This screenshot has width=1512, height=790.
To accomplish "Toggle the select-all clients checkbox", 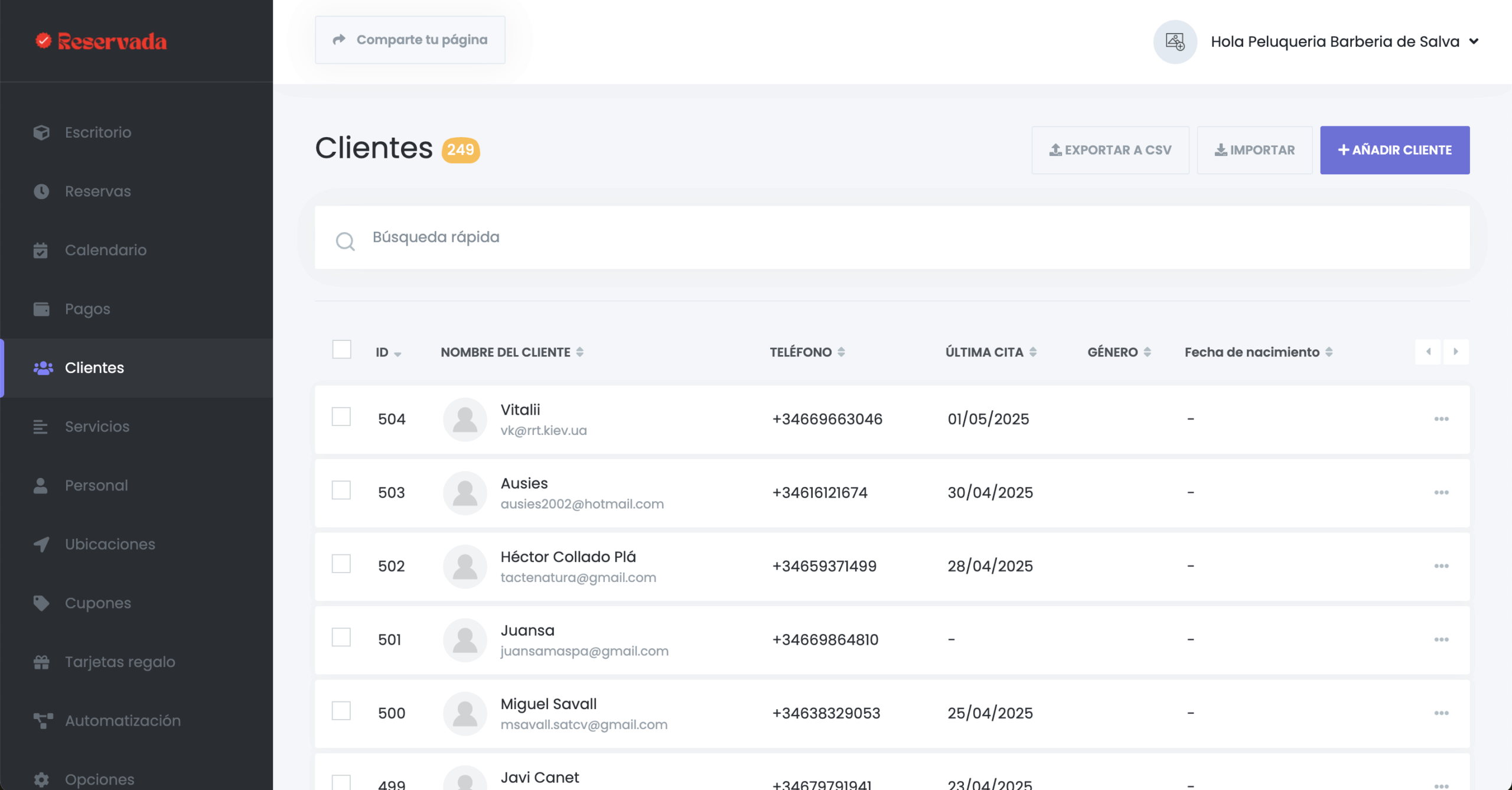I will 341,350.
